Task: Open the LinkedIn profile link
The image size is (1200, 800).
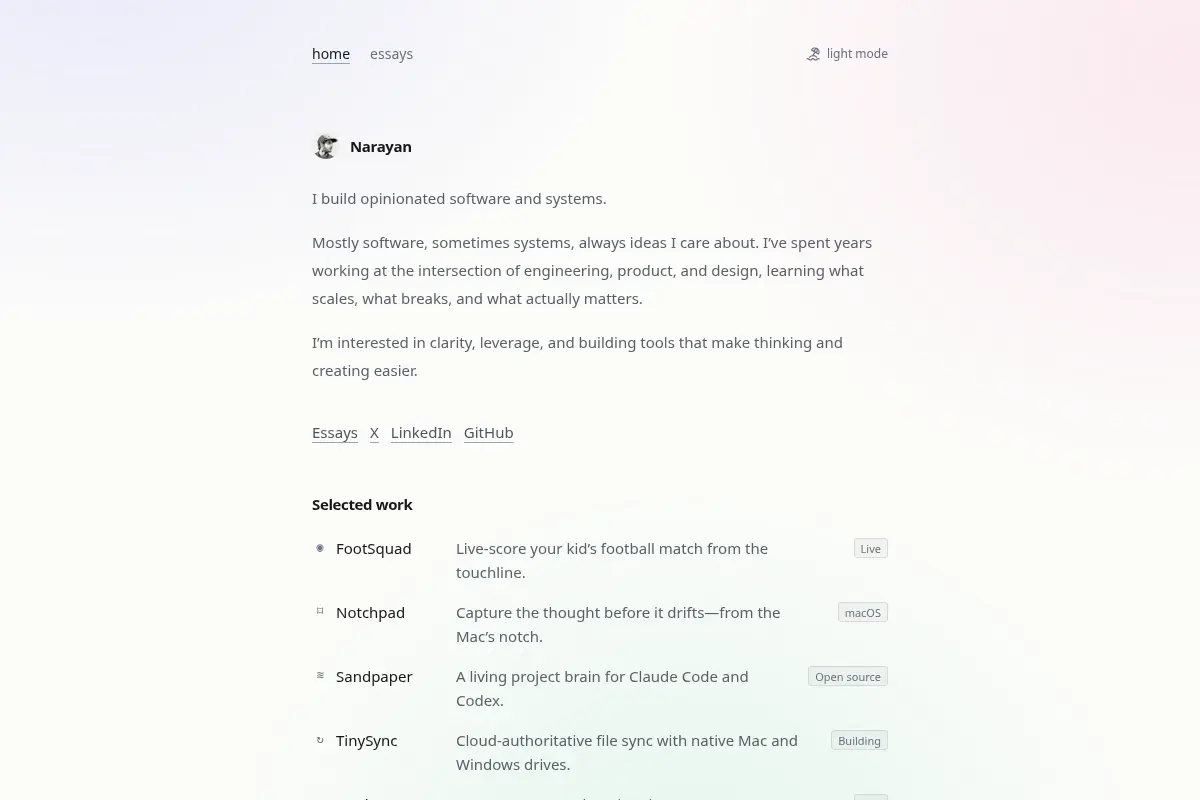Action: pos(421,433)
